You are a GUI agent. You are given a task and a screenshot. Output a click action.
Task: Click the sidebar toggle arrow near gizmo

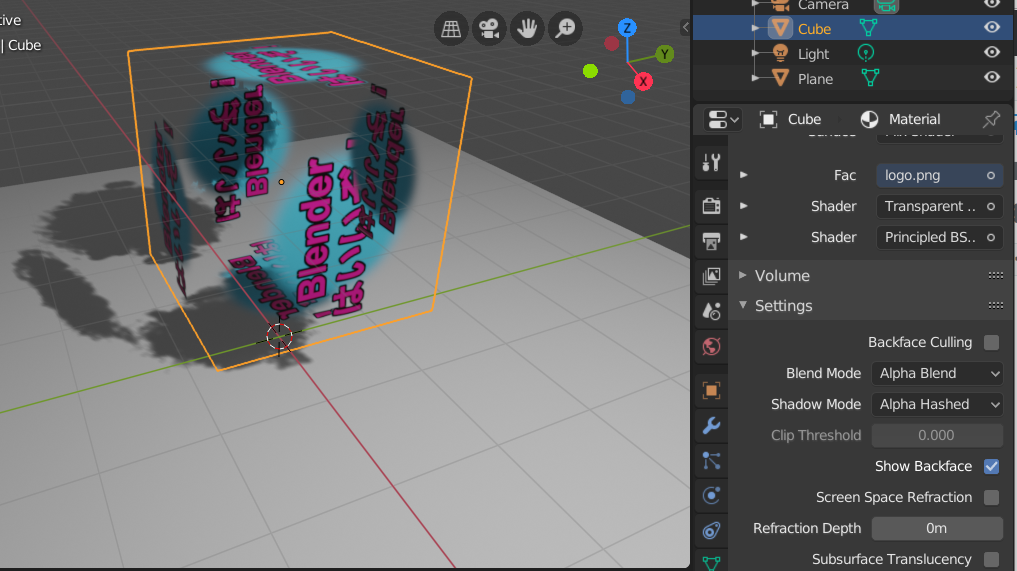tap(686, 27)
